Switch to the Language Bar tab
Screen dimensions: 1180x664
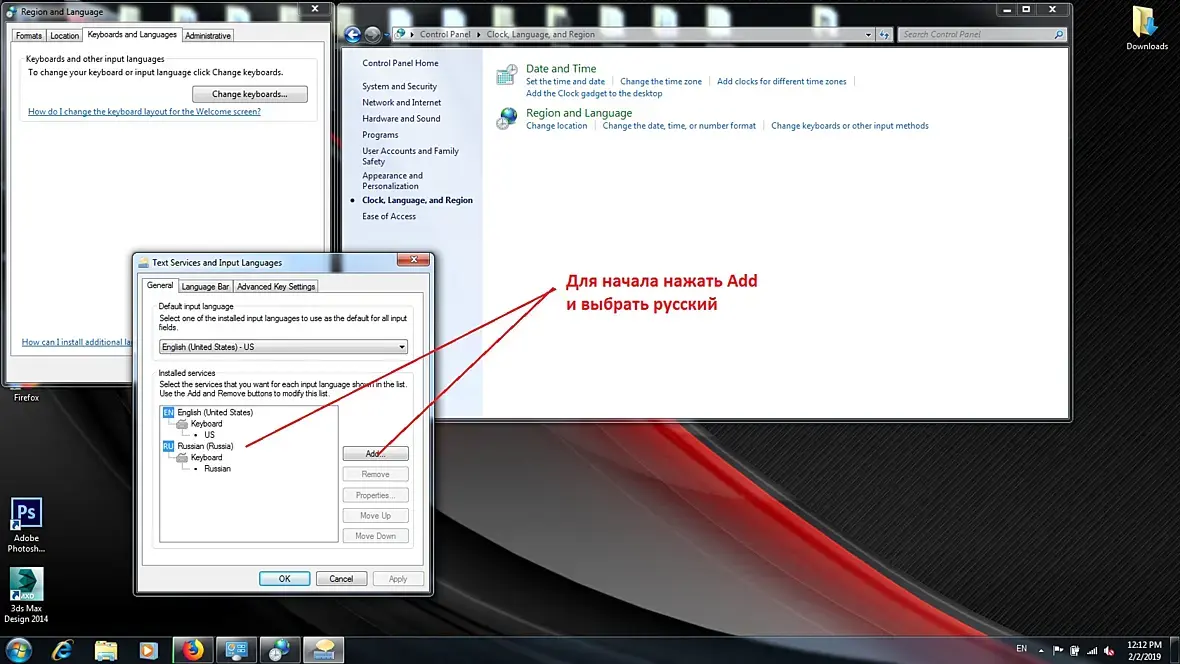pos(205,287)
